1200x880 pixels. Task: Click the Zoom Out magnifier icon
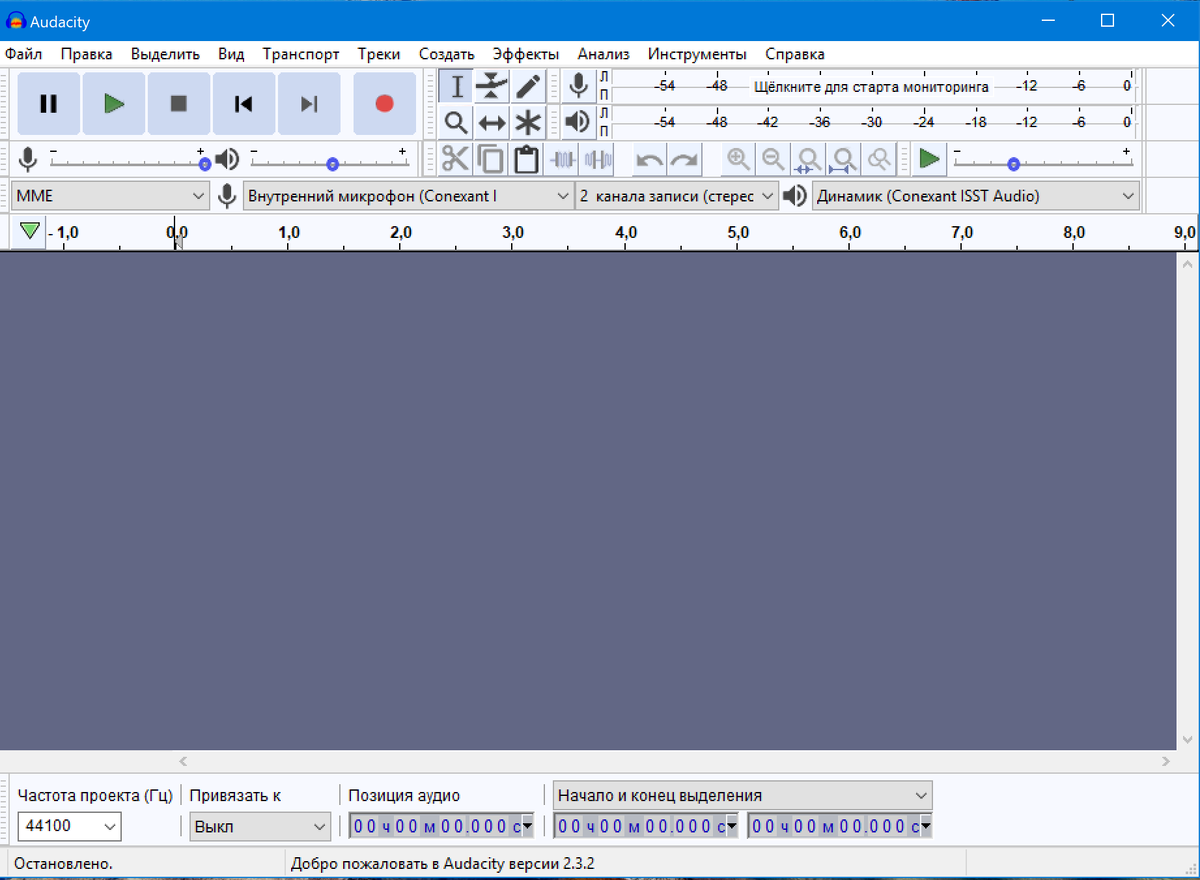click(773, 159)
